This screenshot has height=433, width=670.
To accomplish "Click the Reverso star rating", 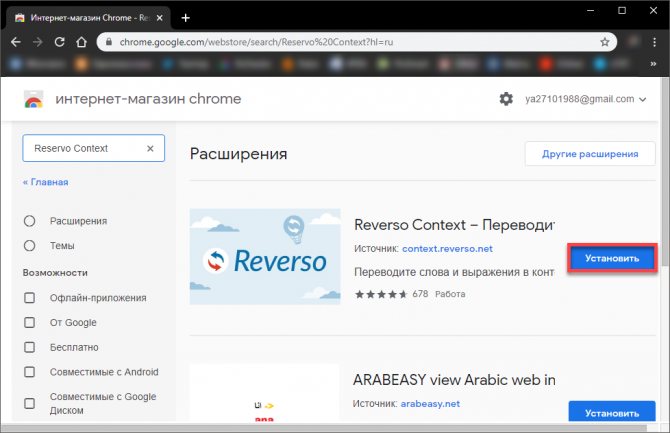I will 381,294.
